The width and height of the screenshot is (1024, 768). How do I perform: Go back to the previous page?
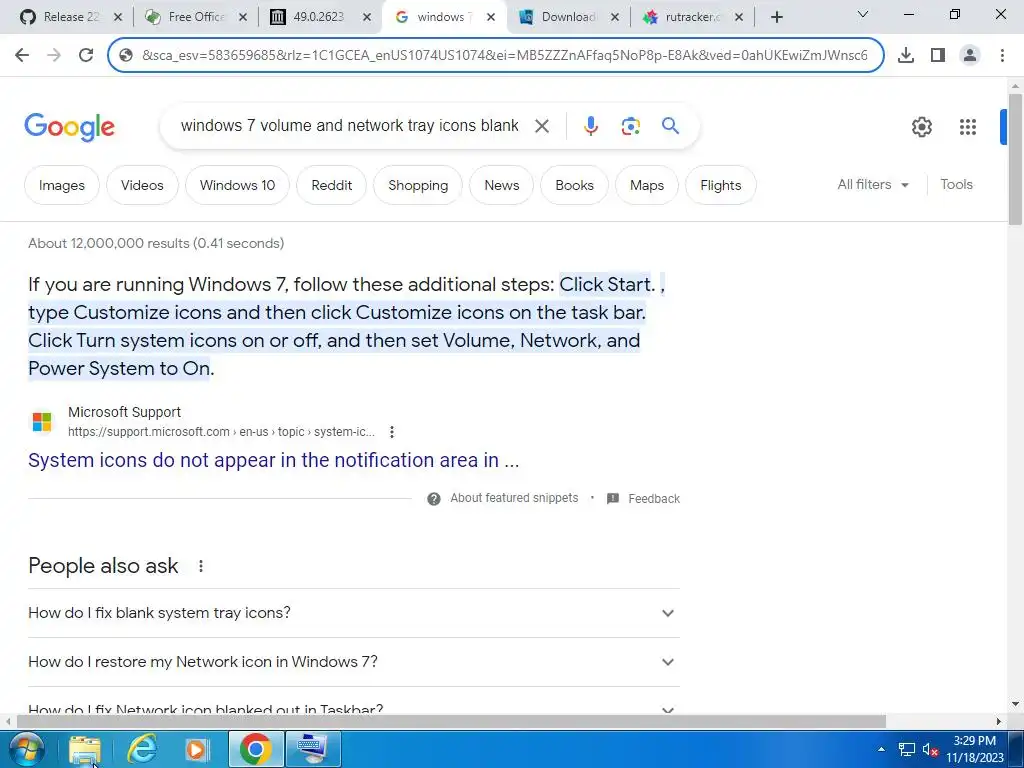pyautogui.click(x=22, y=55)
